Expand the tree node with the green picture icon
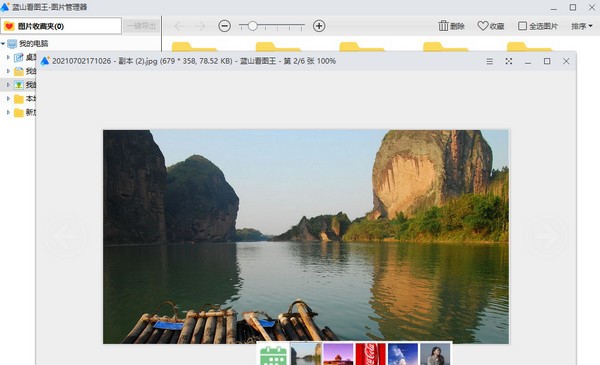The width and height of the screenshot is (600, 365). (8, 85)
